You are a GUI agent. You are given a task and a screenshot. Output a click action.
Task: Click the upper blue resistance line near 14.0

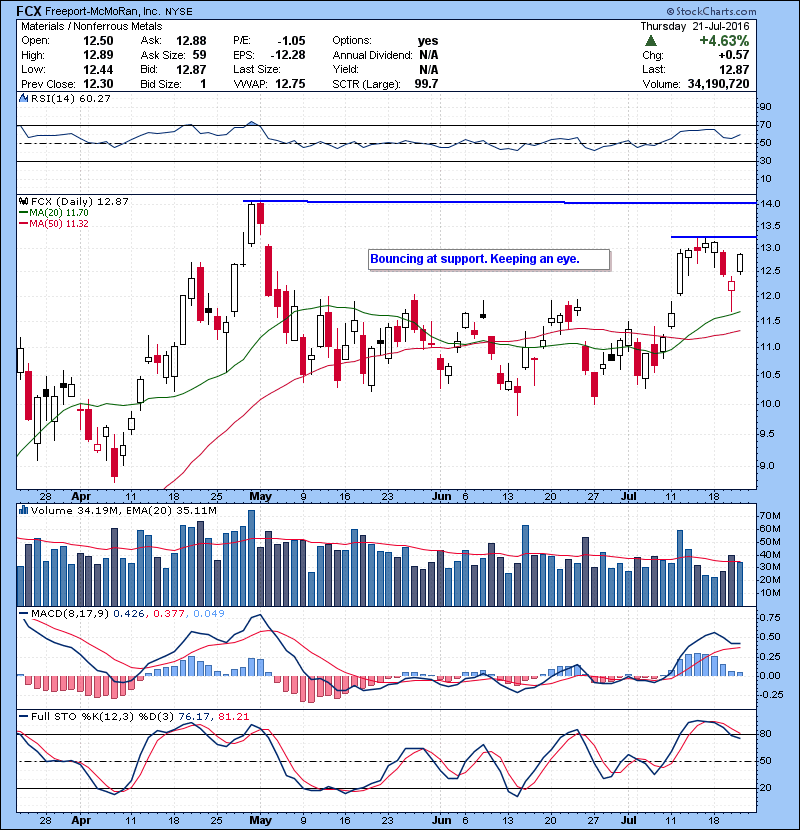pyautogui.click(x=499, y=202)
